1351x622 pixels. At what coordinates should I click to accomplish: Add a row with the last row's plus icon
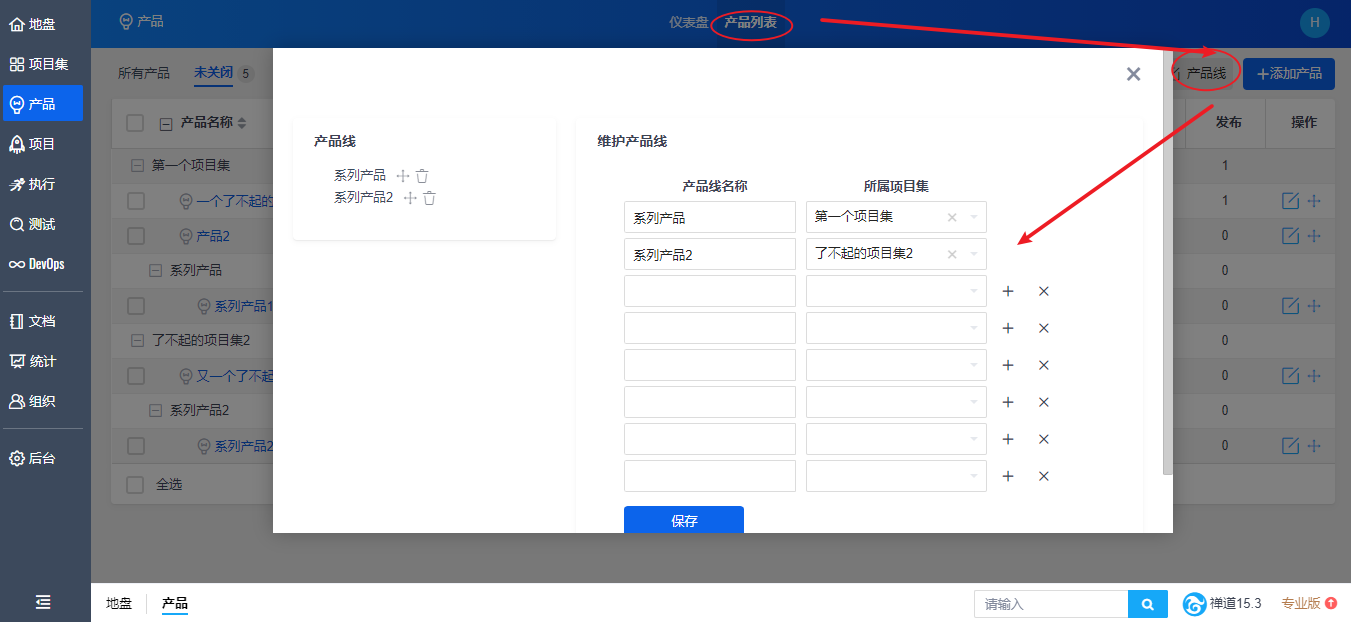1008,476
